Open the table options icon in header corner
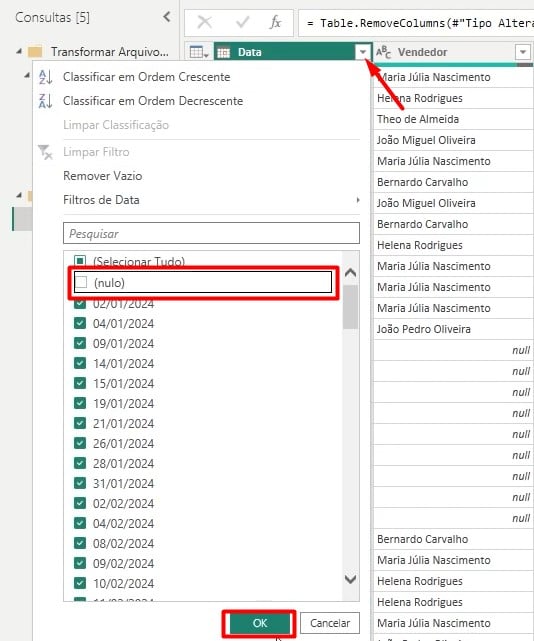The image size is (534, 641). click(x=199, y=52)
